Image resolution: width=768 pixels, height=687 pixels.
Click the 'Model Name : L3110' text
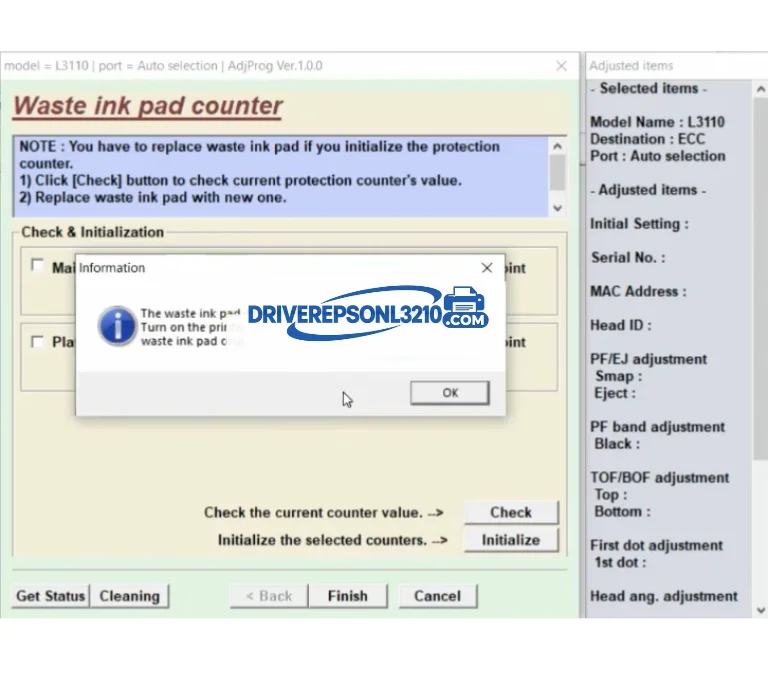pyautogui.click(x=657, y=122)
